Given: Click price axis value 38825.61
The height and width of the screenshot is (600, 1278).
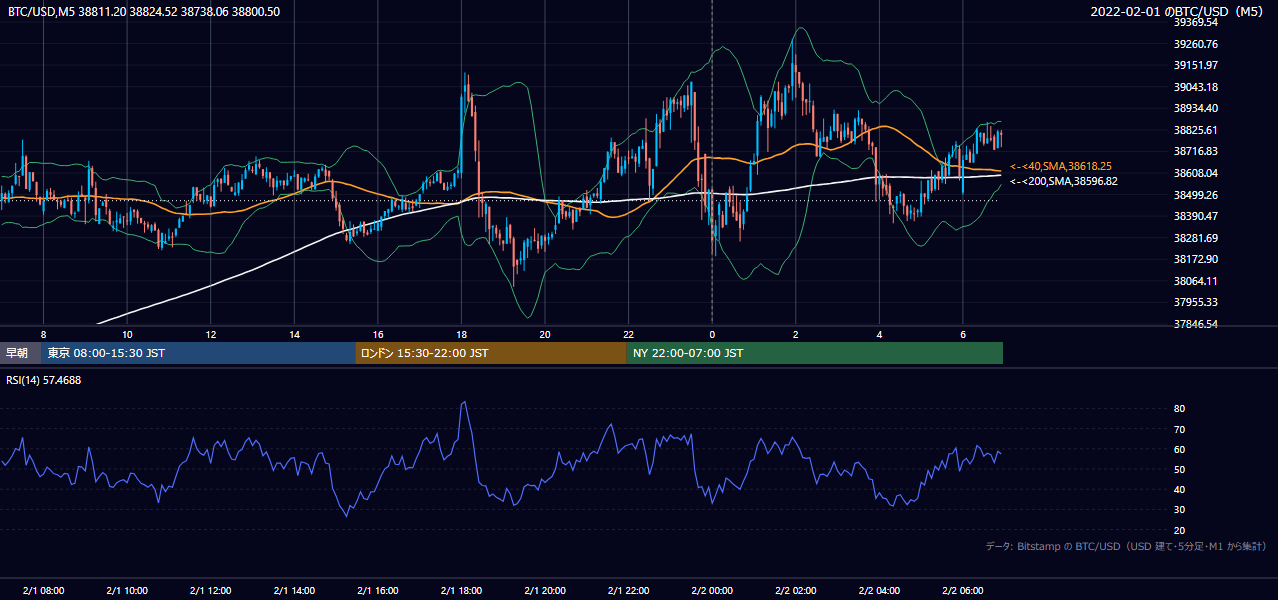Looking at the screenshot, I should tap(1195, 130).
